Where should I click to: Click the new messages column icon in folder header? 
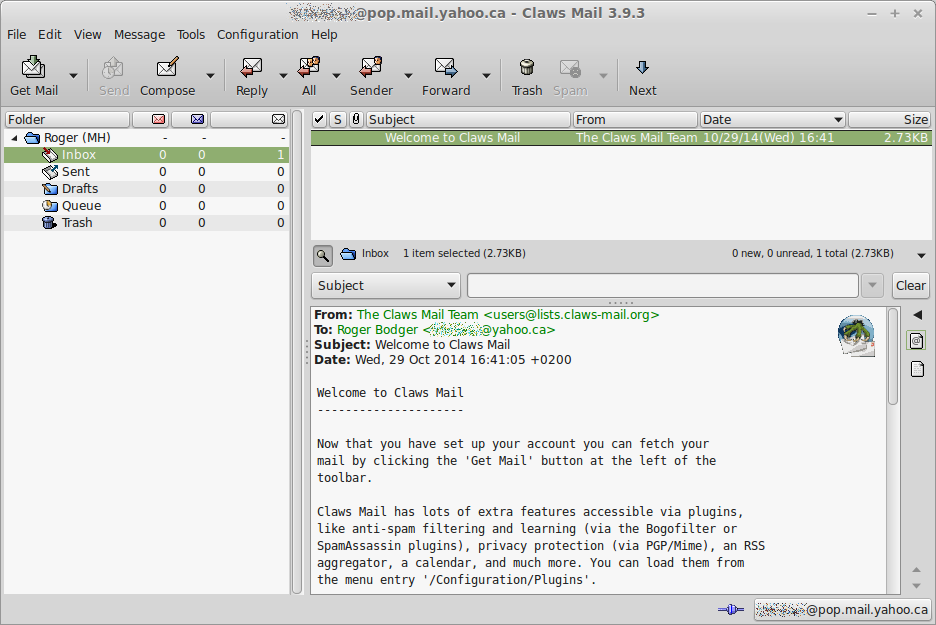[158, 119]
